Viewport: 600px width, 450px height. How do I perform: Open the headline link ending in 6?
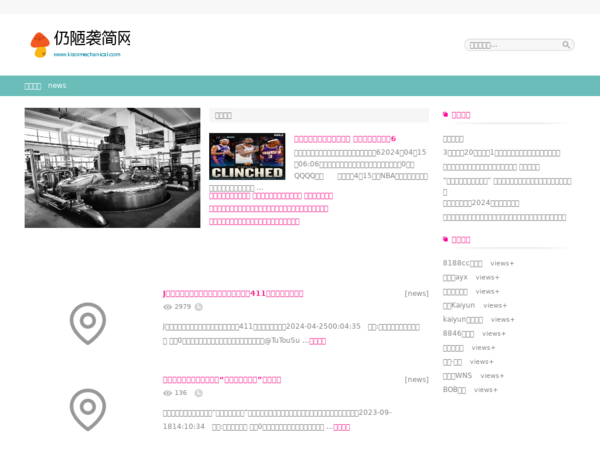point(345,139)
